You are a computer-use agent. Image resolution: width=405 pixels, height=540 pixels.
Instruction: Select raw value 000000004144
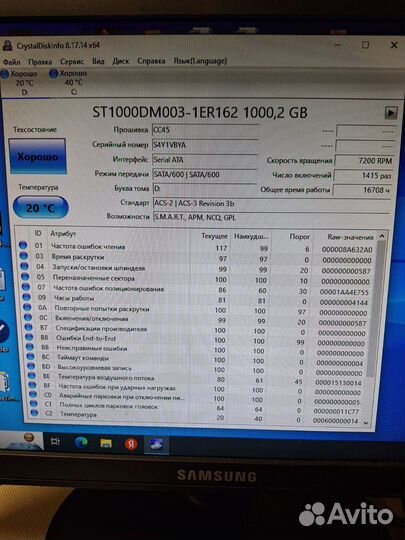(x=343, y=303)
